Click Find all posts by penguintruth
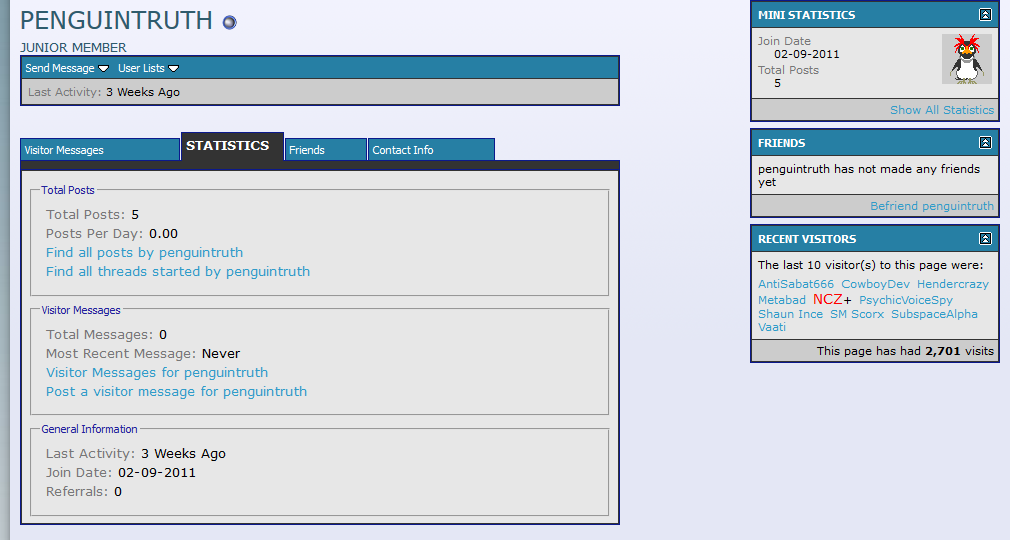Viewport: 1010px width, 540px height. 144,253
